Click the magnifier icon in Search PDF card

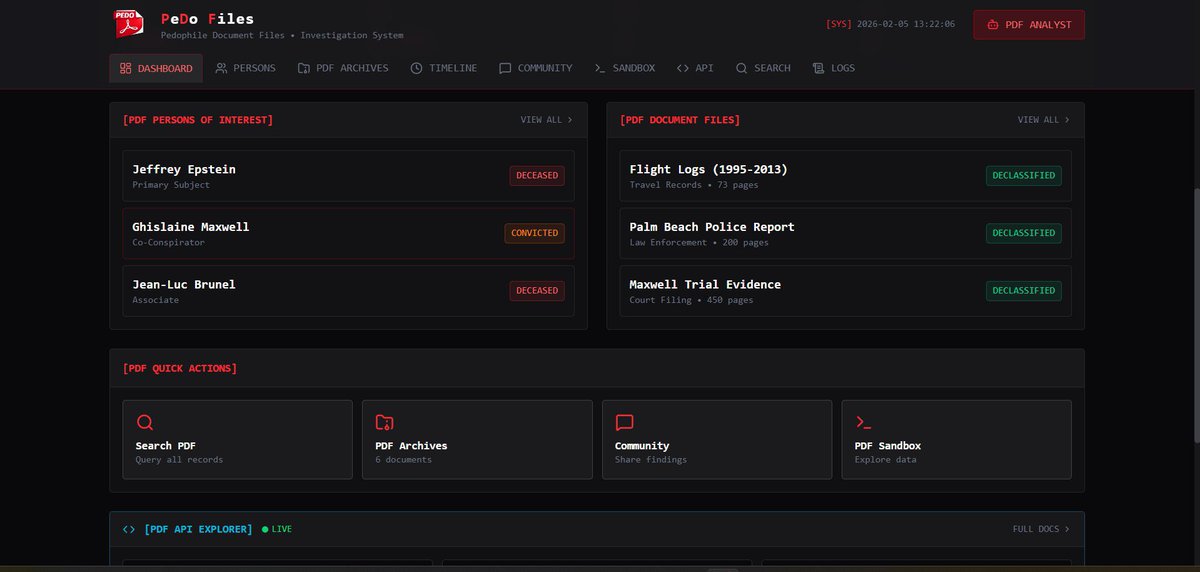(145, 422)
